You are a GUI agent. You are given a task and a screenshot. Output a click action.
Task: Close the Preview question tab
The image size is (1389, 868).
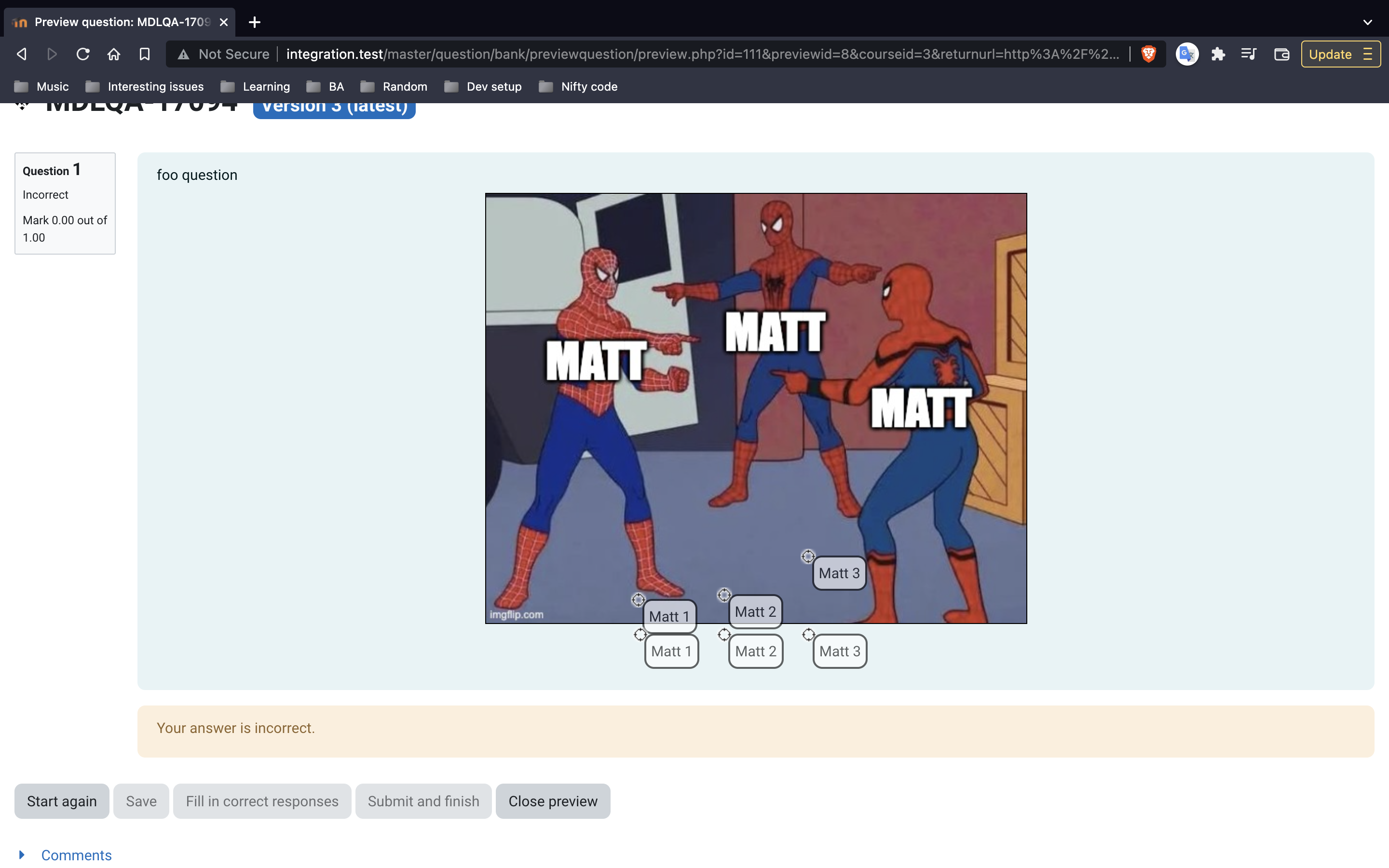pos(224,22)
